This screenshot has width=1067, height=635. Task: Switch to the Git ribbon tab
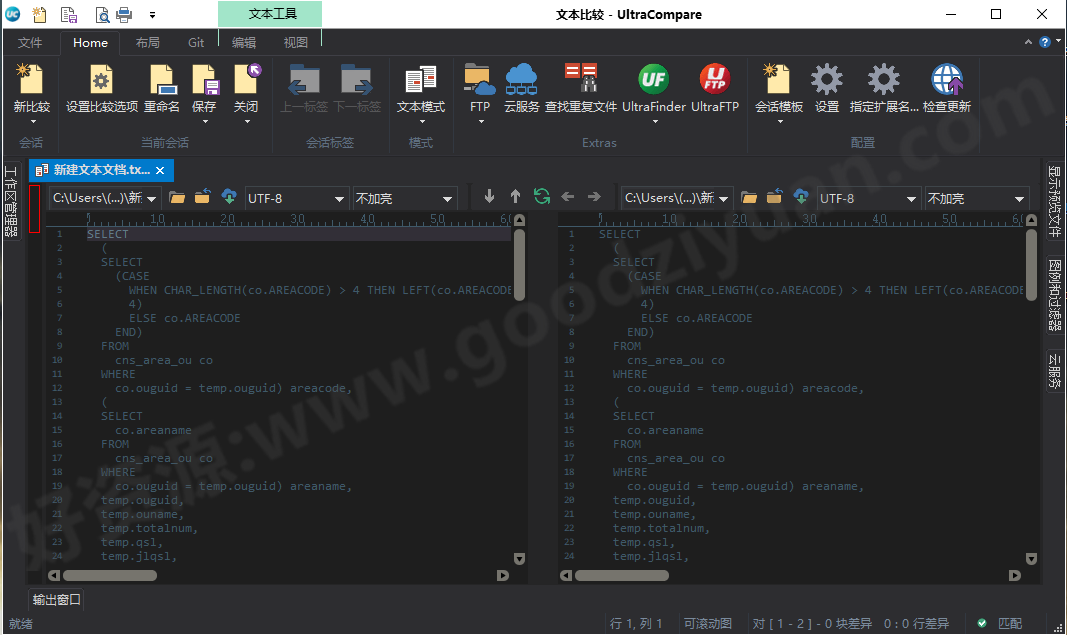tap(196, 42)
